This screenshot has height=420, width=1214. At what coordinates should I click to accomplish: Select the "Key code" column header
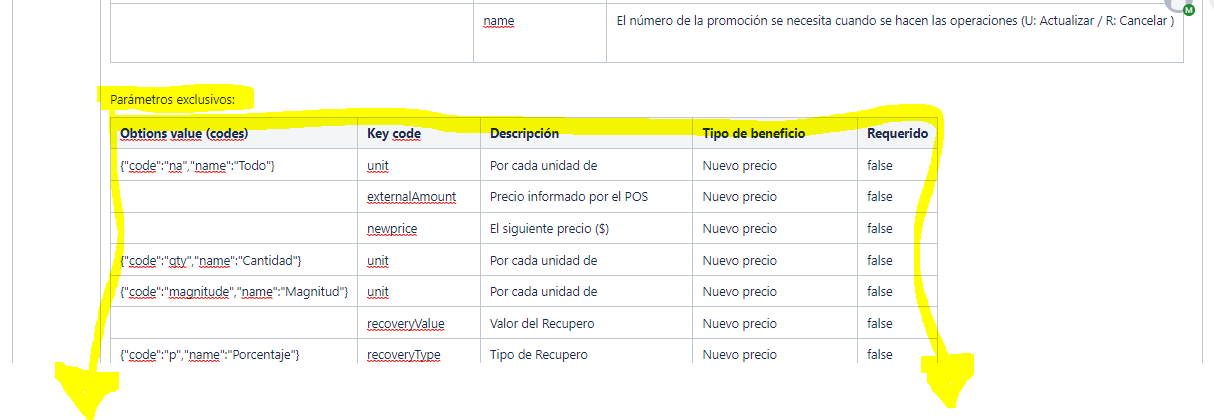point(393,133)
